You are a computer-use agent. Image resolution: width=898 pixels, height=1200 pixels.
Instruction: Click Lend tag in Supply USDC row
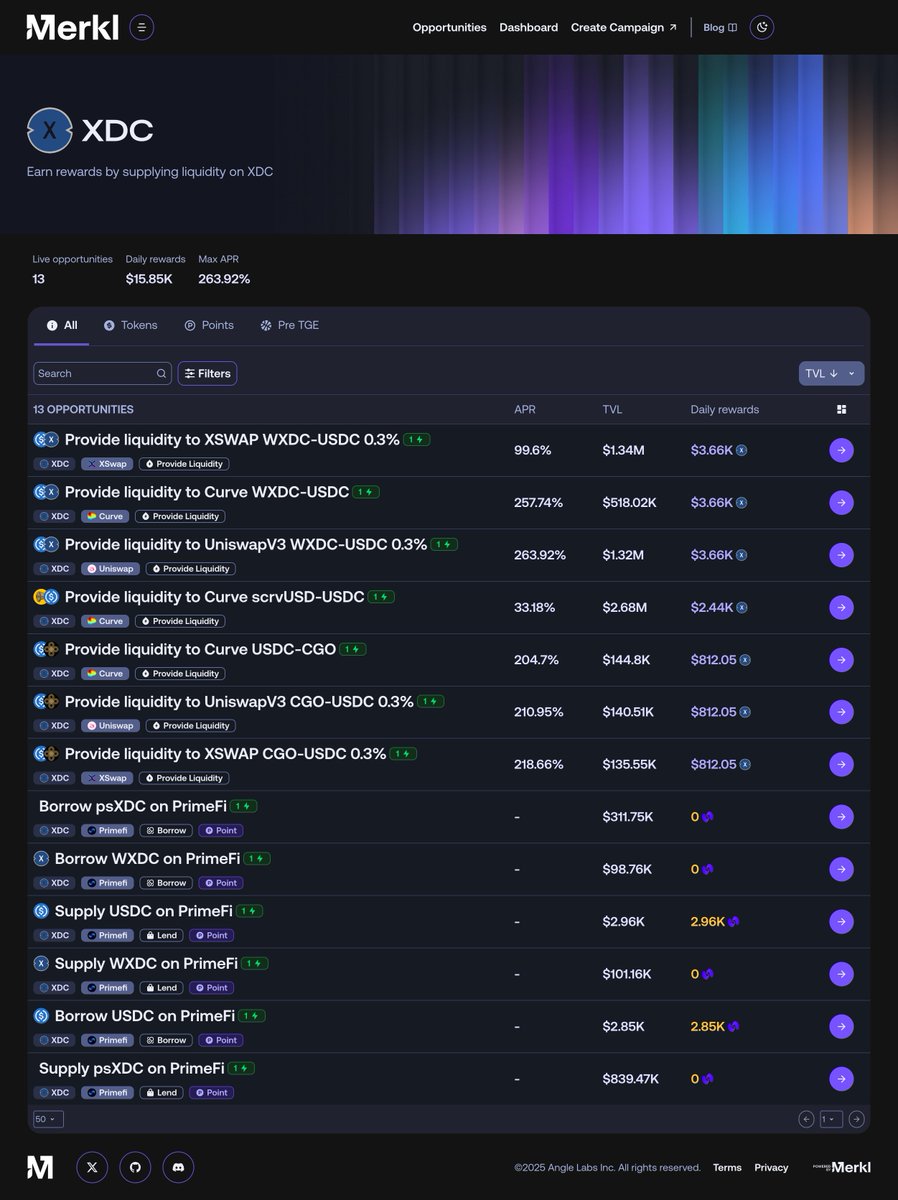[x=161, y=936]
